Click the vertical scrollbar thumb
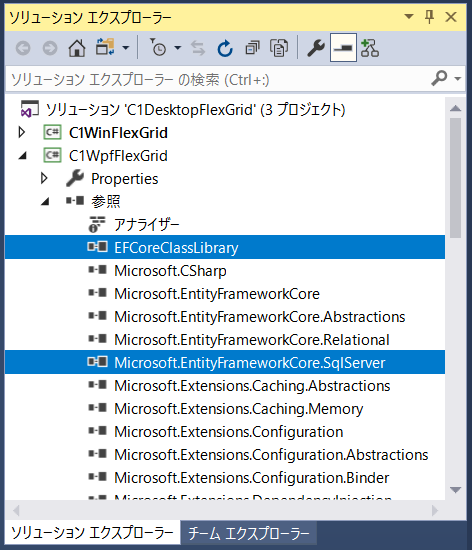Viewport: 472px width, 550px height. point(455,178)
